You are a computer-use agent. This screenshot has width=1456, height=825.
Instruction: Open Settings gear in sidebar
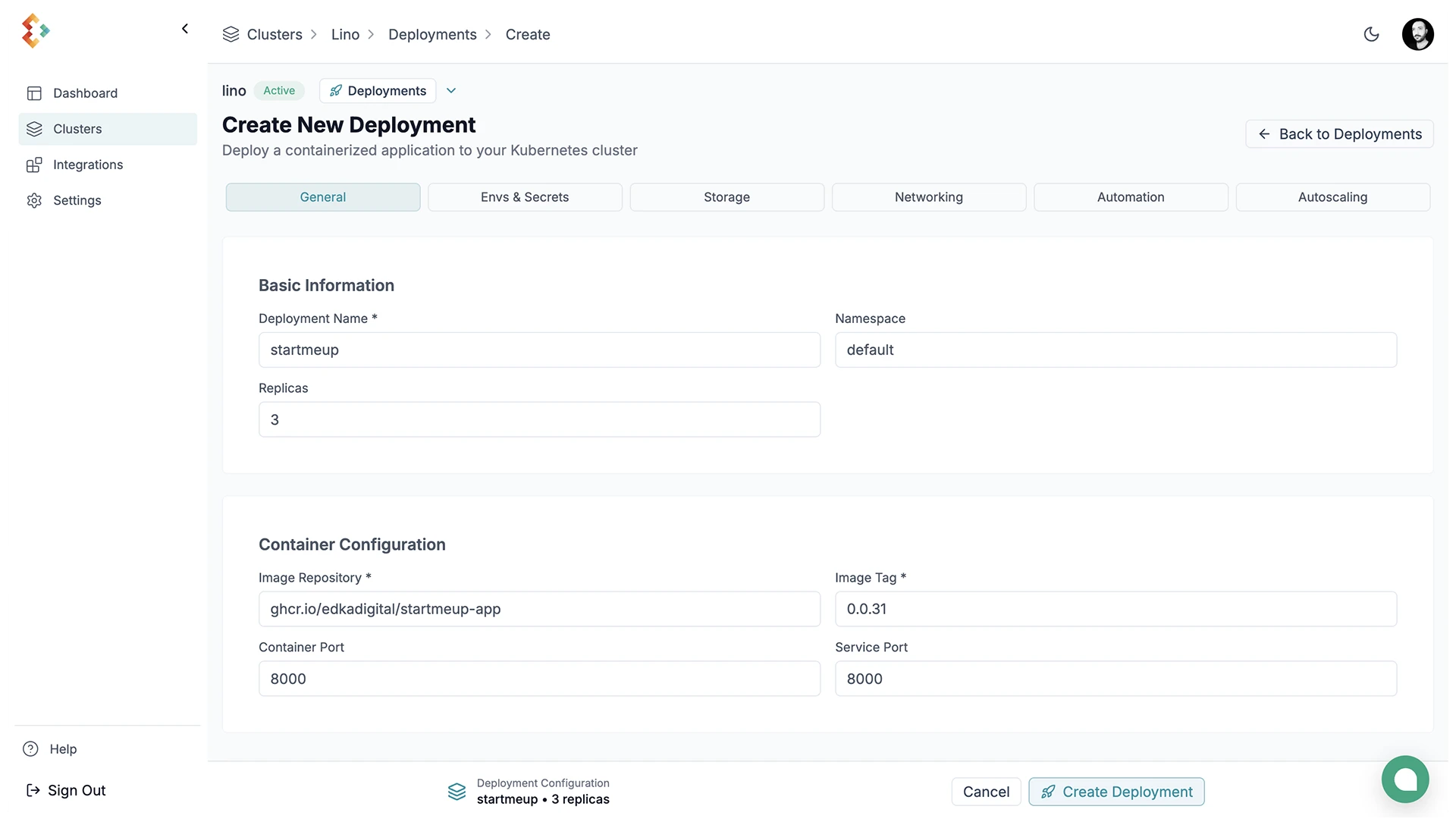(34, 200)
